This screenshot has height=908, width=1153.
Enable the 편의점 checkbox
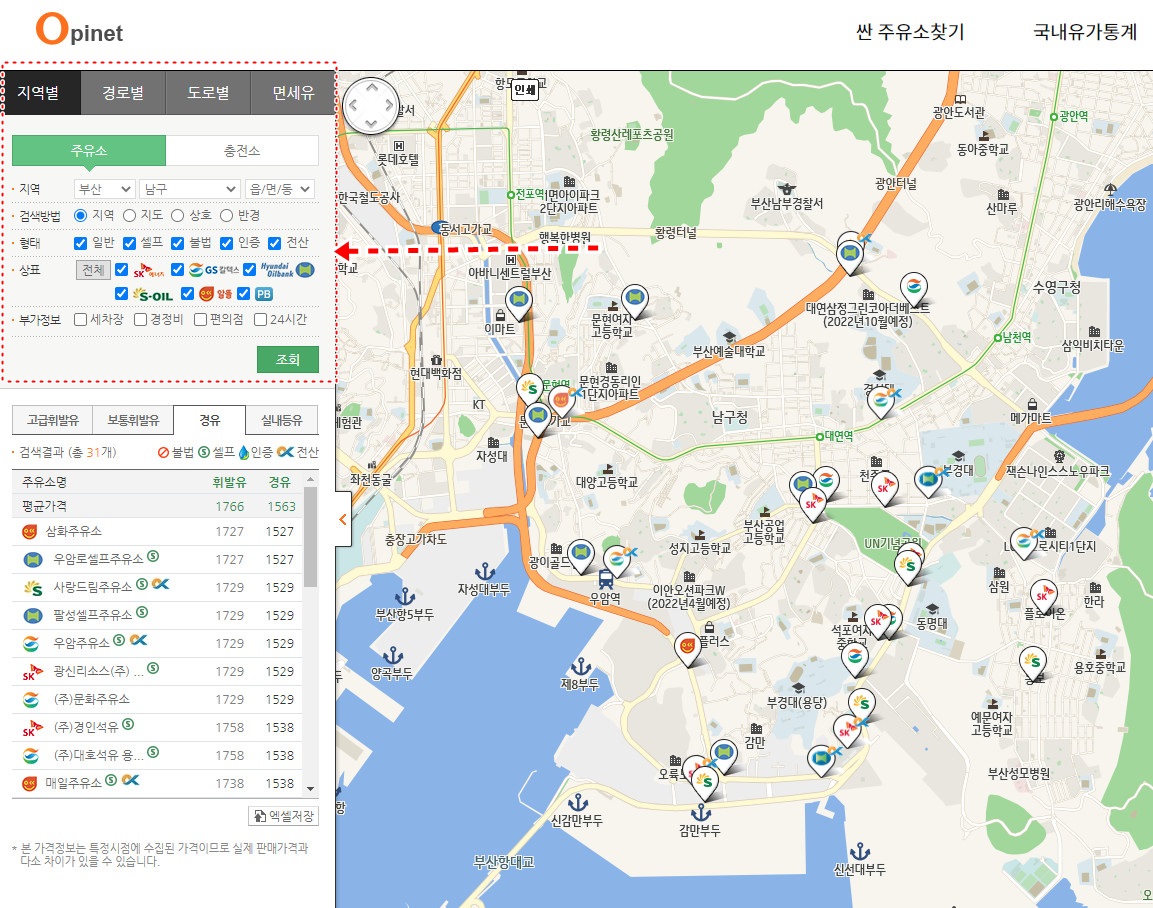coord(200,319)
